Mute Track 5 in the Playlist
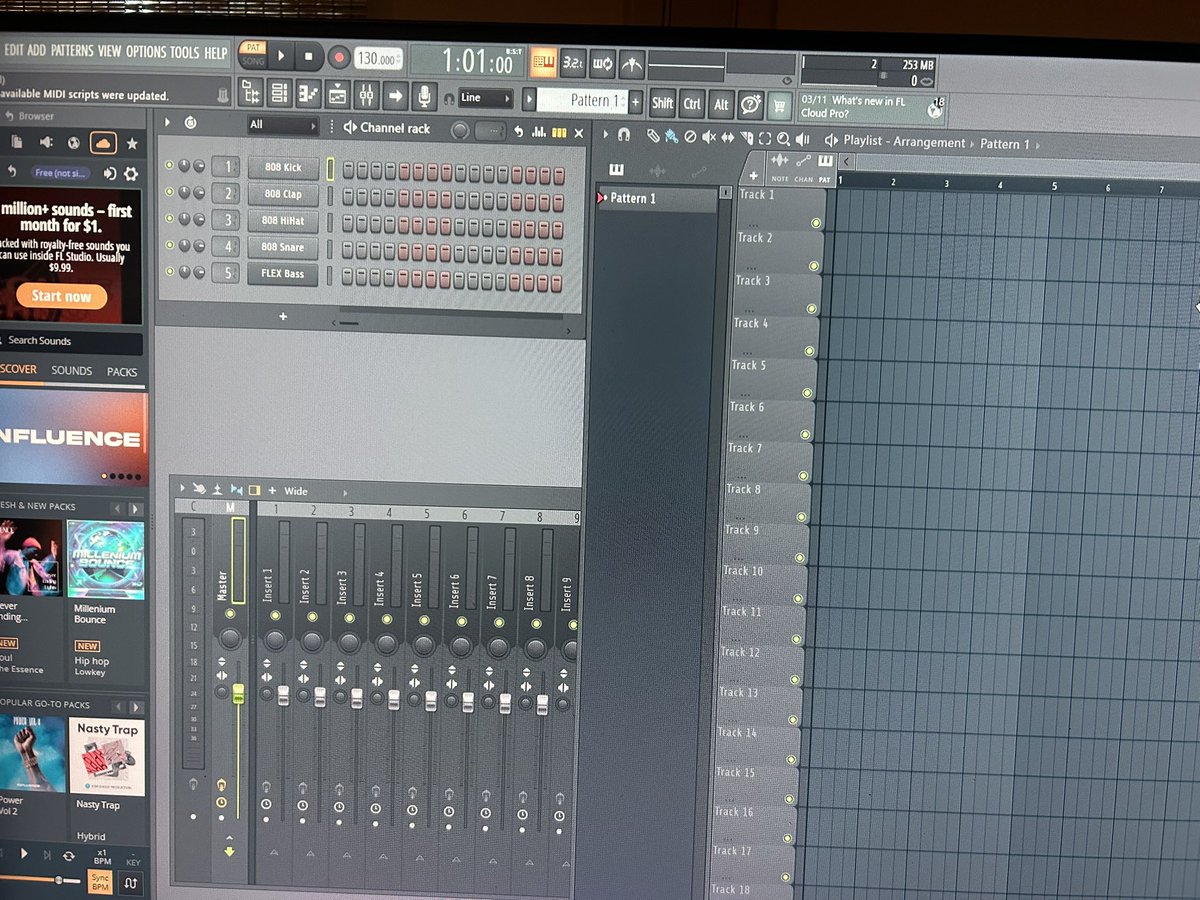Screen dimensions: 1200x900 tap(806, 393)
